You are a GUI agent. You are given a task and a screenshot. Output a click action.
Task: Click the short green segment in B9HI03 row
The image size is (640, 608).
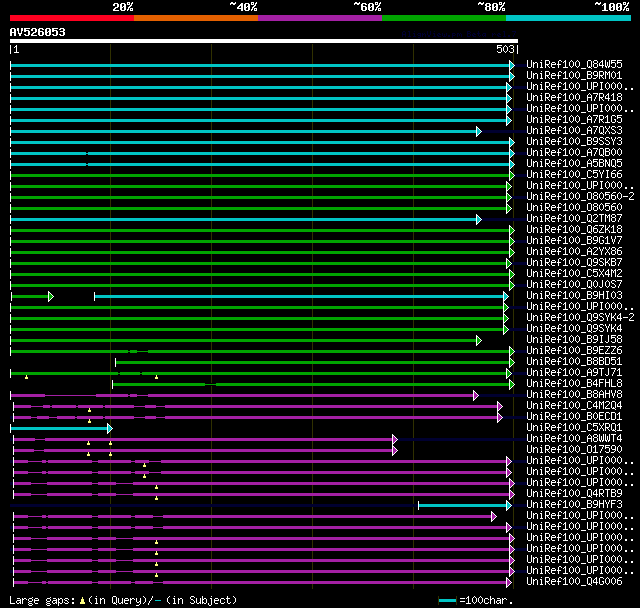coord(30,296)
